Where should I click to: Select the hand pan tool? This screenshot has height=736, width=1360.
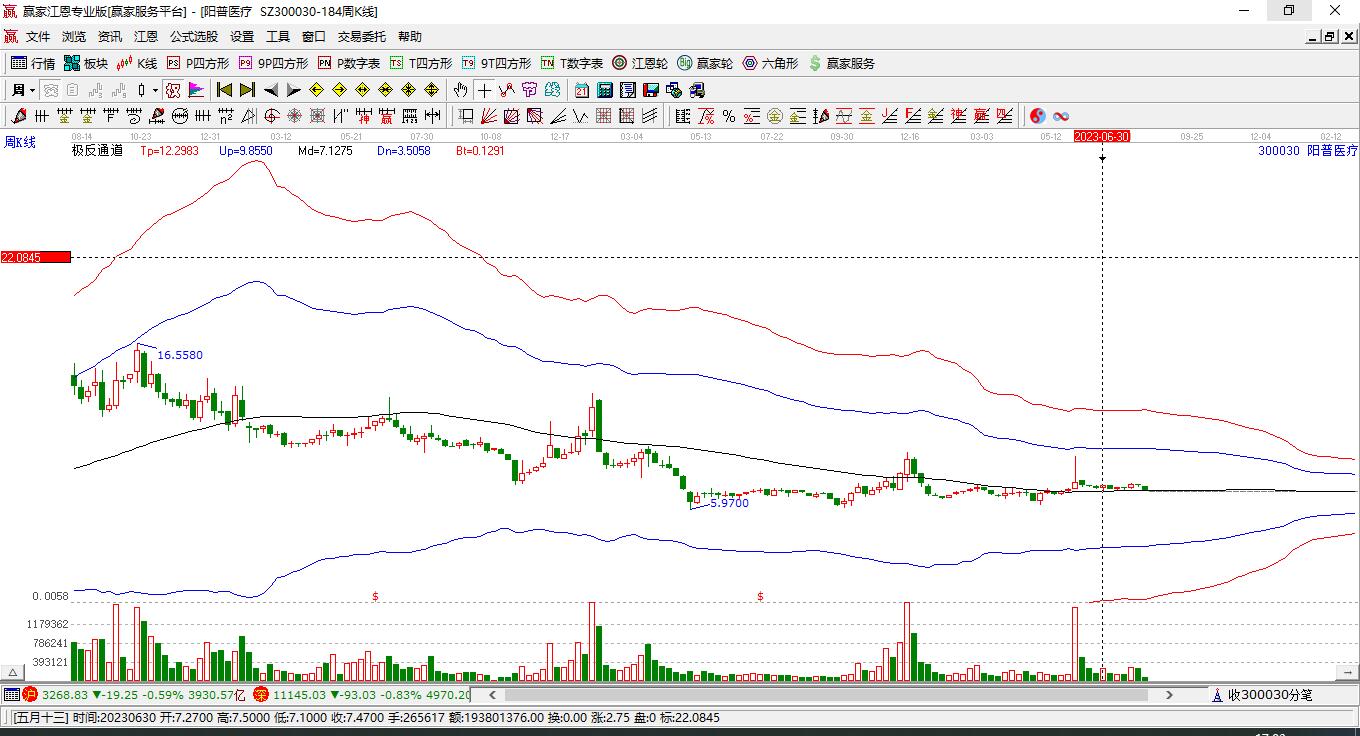(x=460, y=90)
